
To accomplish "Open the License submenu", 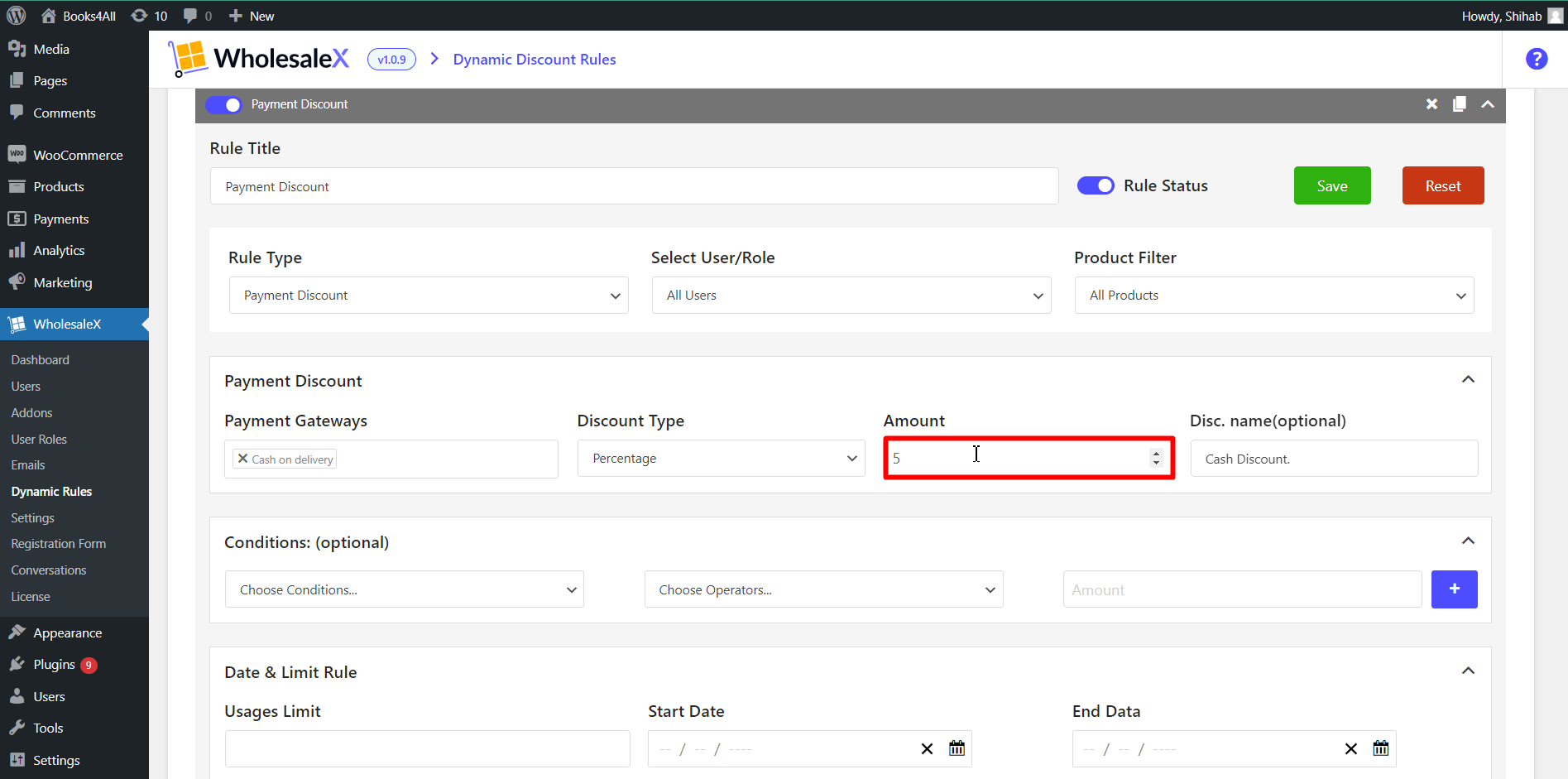I will [x=31, y=597].
